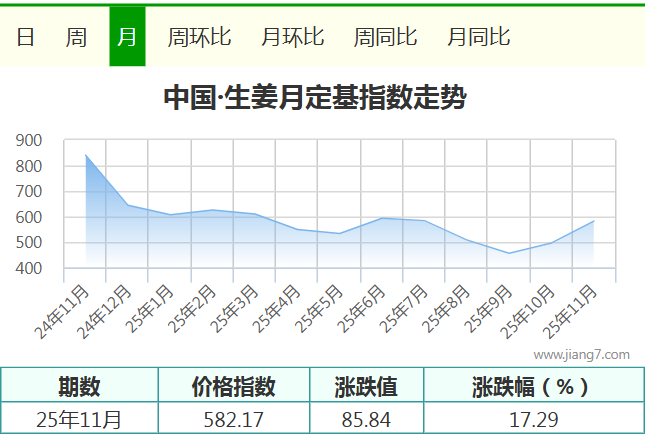645x440 pixels.
Task: Click the 期数 table header
Action: pos(79,387)
